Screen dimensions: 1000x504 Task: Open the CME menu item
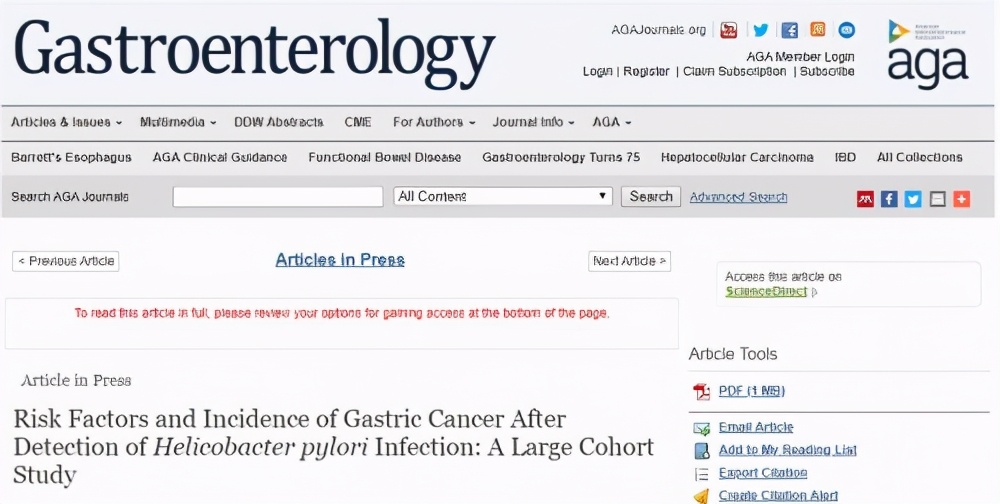pyautogui.click(x=357, y=122)
